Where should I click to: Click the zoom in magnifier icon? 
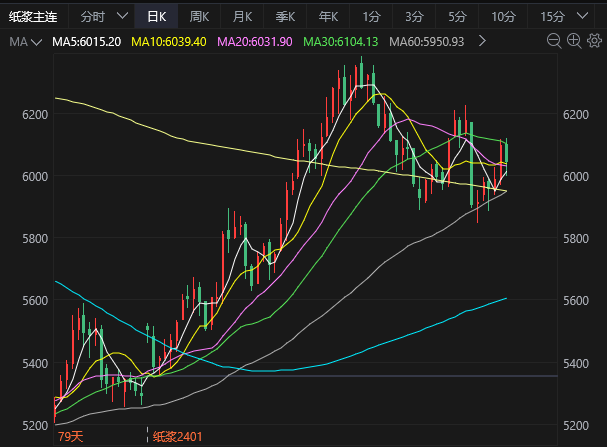point(574,42)
